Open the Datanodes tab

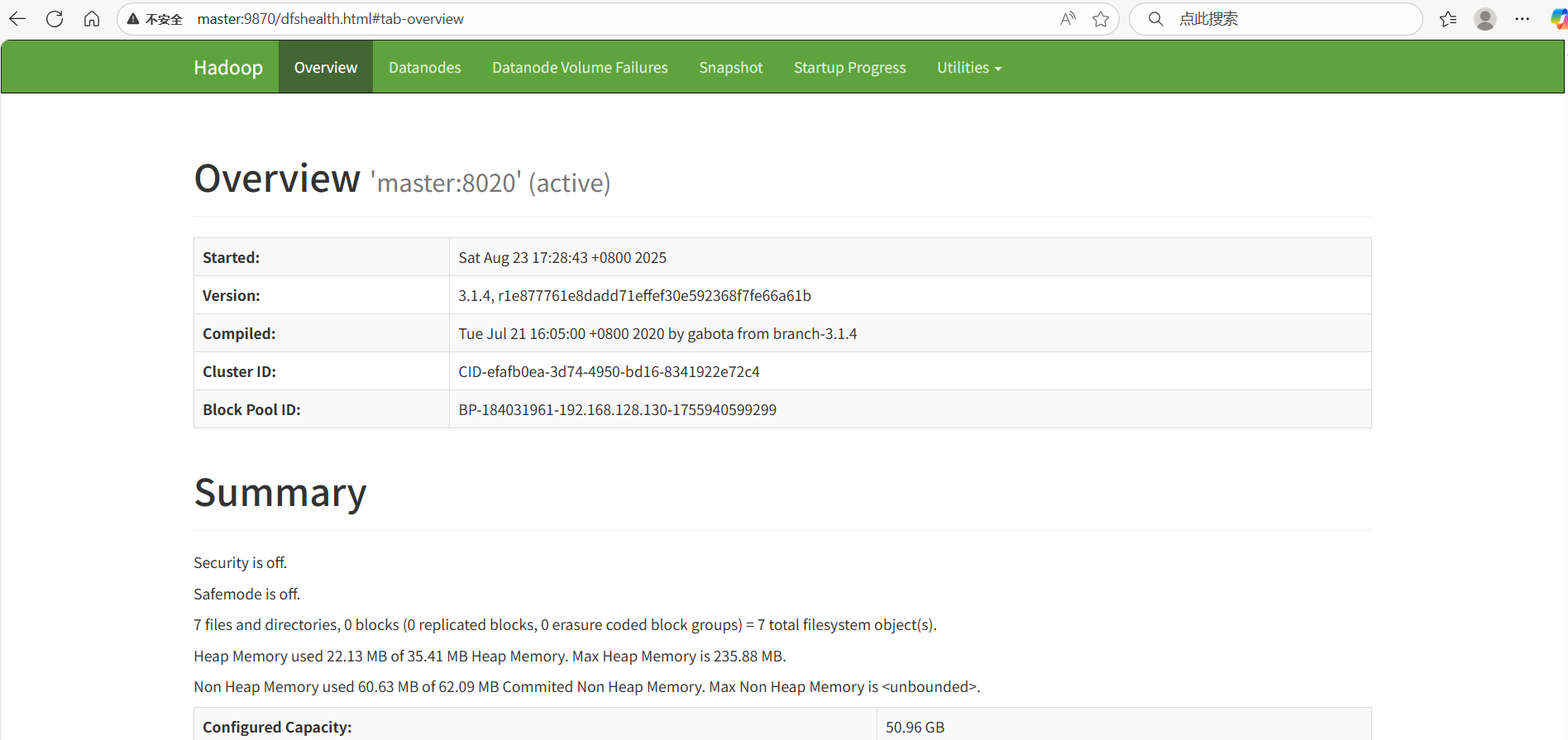tap(425, 68)
